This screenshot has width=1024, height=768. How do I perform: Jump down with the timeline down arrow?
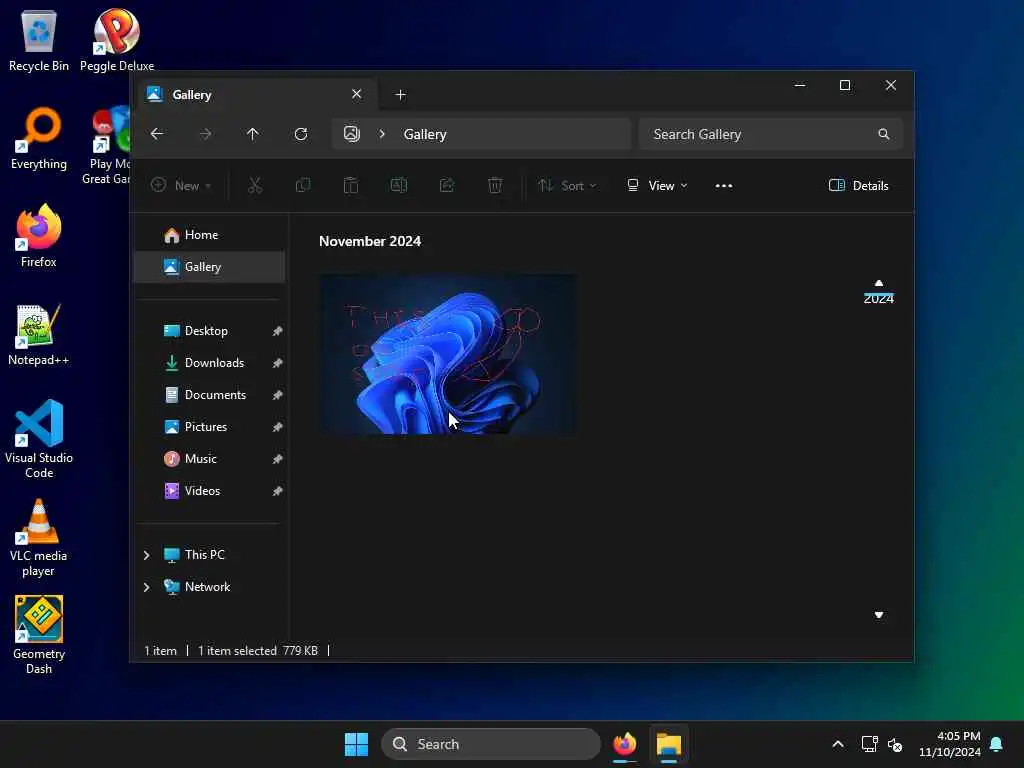pos(879,615)
